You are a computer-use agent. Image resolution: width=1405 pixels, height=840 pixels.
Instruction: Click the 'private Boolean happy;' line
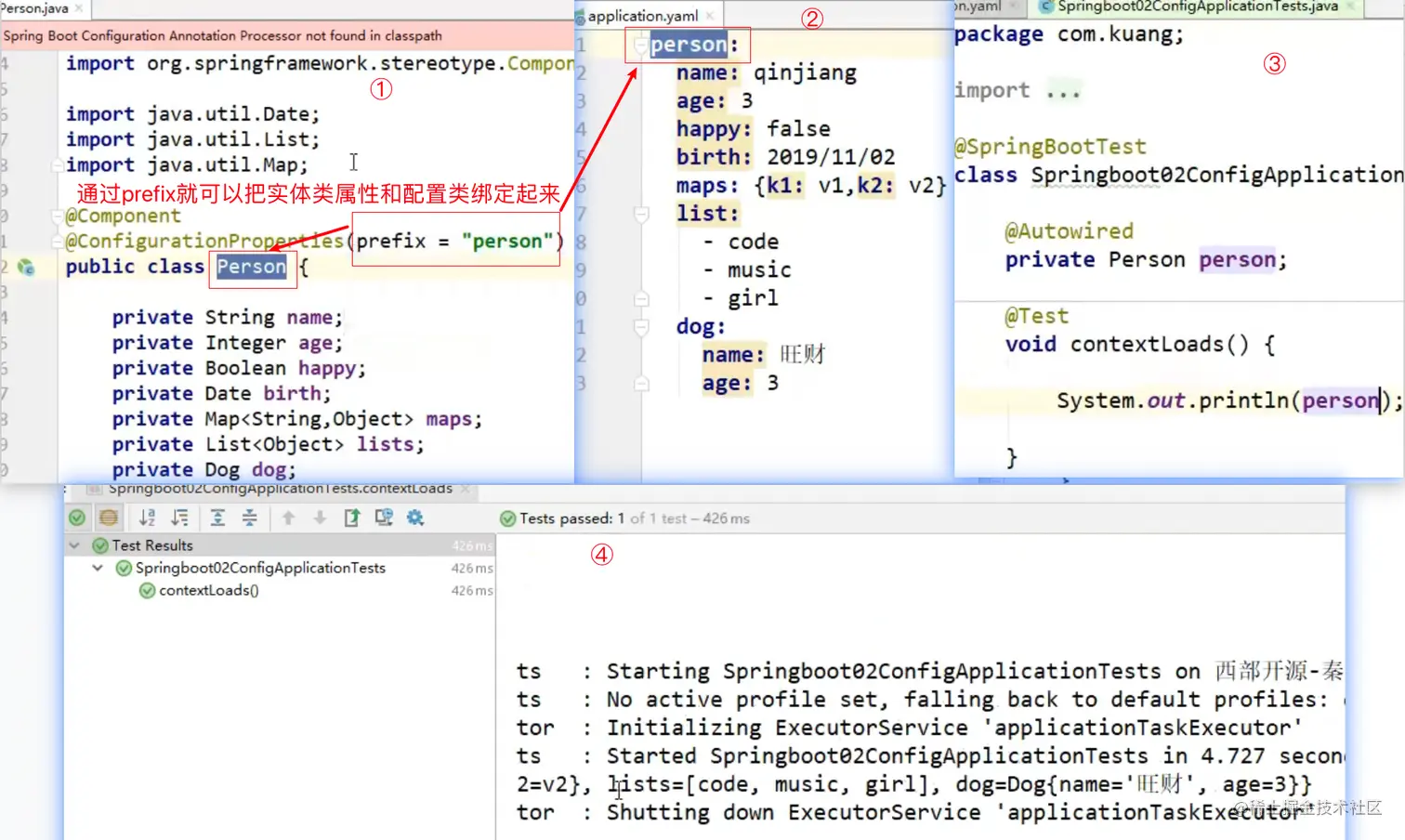pos(240,369)
